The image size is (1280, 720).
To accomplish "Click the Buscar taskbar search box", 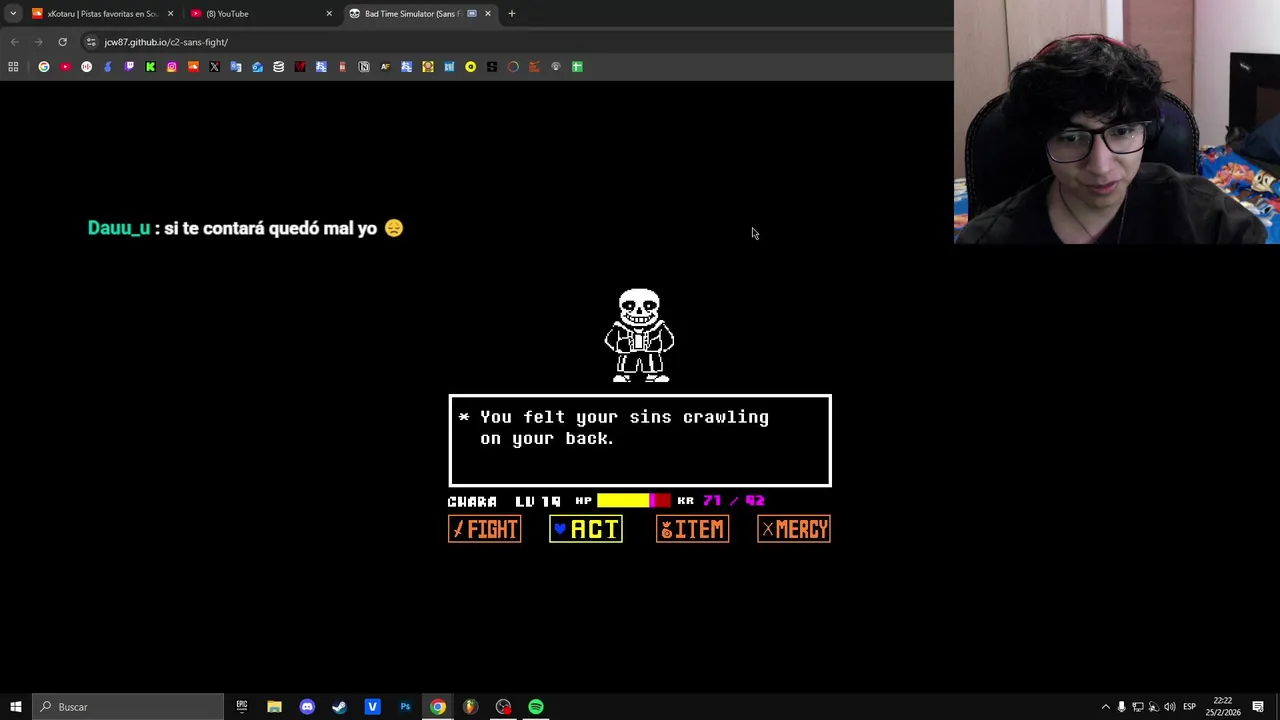I will 128,707.
